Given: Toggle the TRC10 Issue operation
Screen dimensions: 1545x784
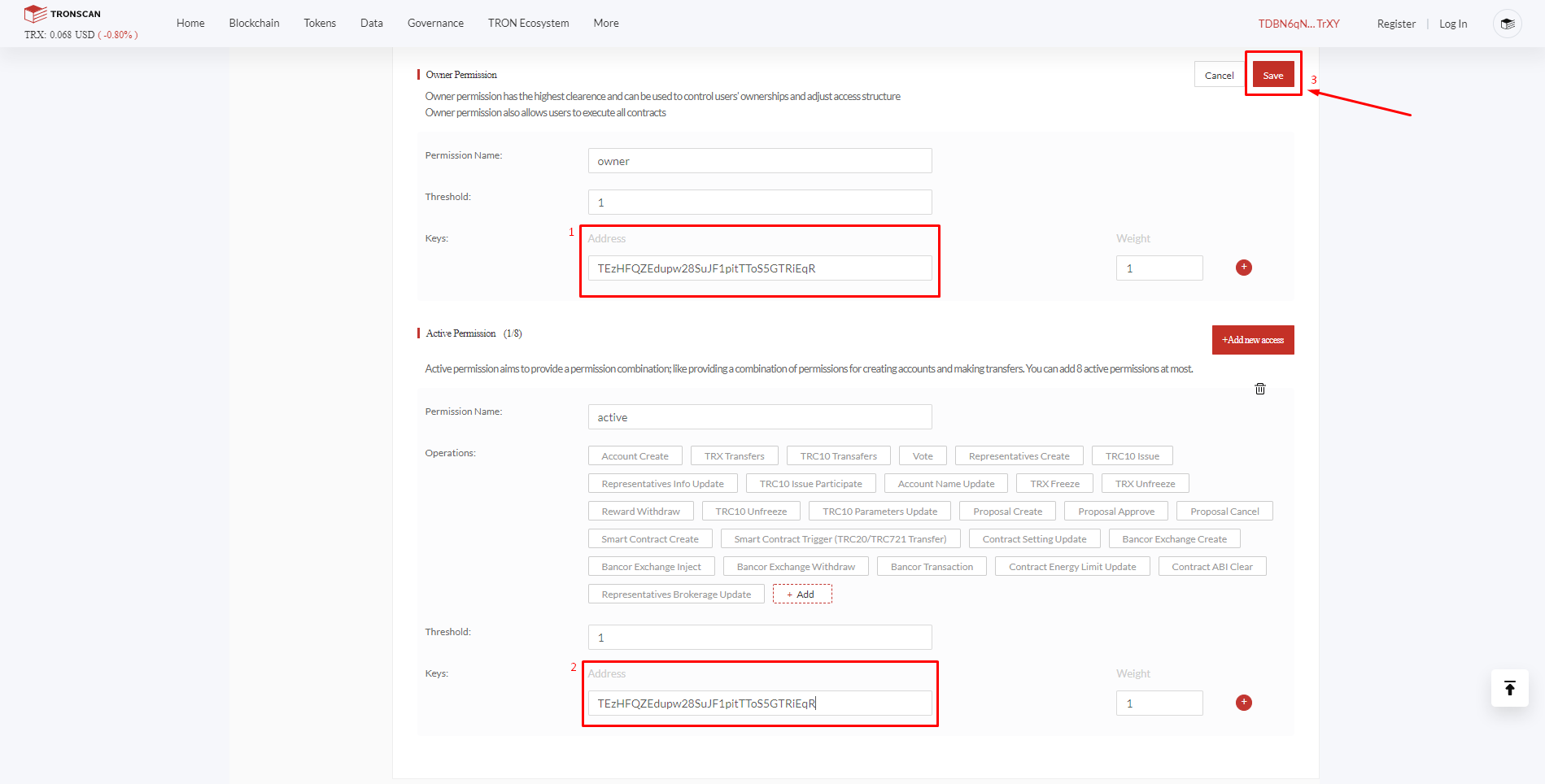Looking at the screenshot, I should 1133,456.
